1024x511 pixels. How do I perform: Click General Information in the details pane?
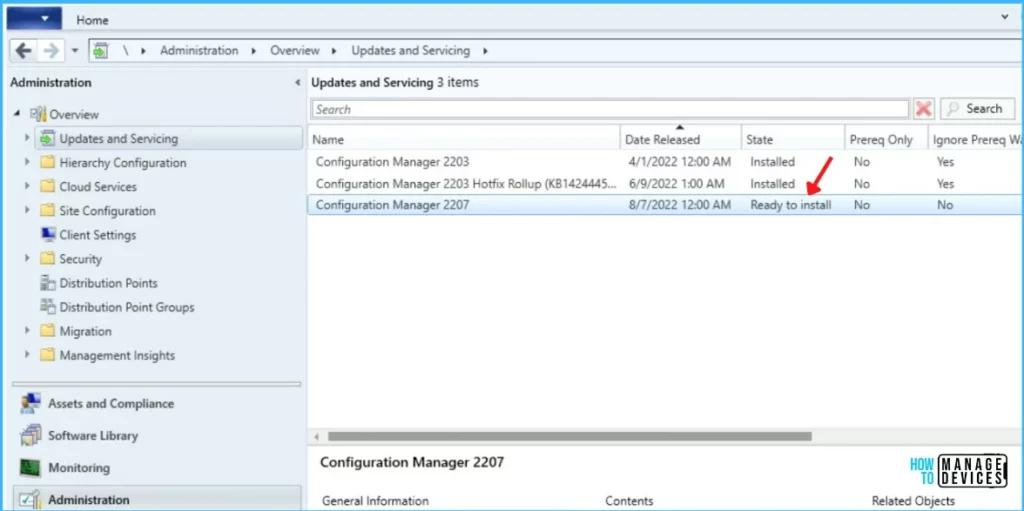[376, 501]
